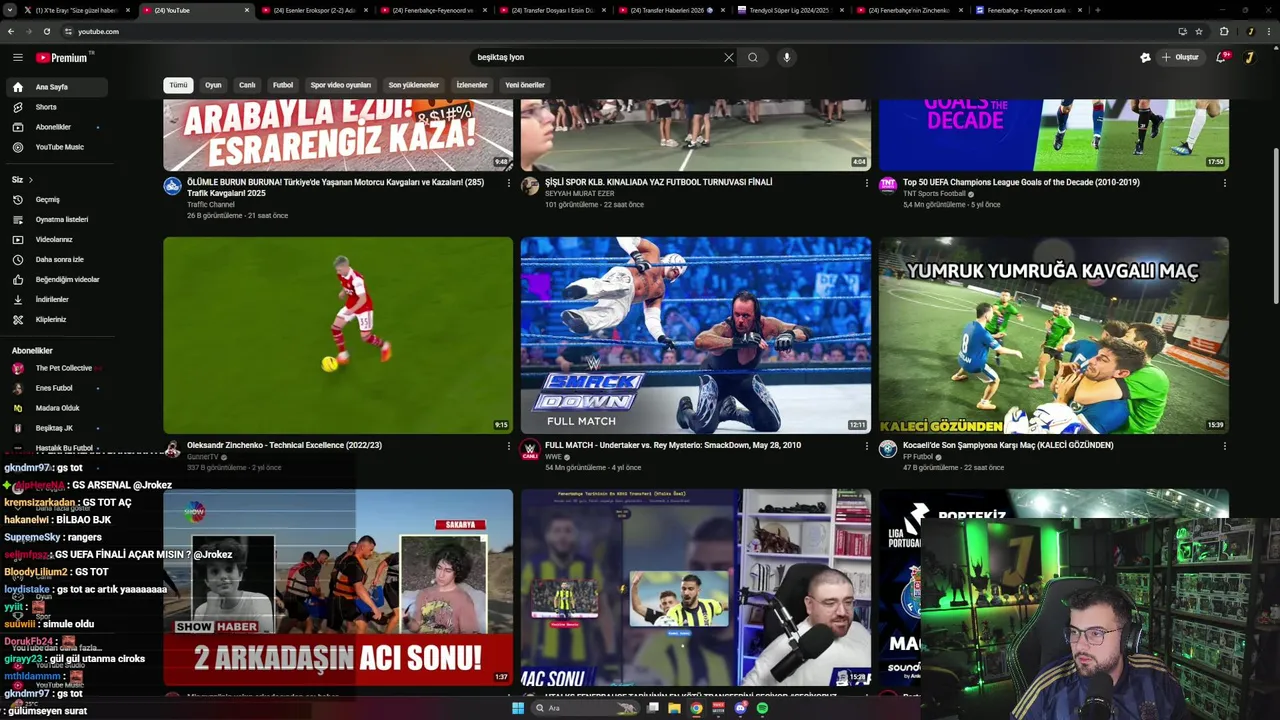The image size is (1280, 720).
Task: Select the Son yüklenenler chip
Action: 414,85
